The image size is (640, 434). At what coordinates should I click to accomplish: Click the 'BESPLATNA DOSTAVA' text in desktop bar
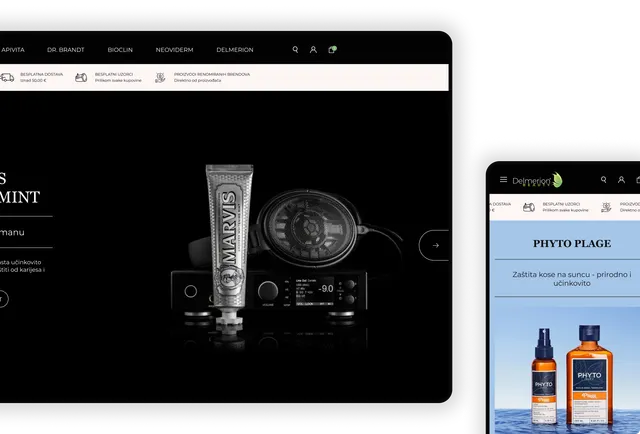point(41,74)
